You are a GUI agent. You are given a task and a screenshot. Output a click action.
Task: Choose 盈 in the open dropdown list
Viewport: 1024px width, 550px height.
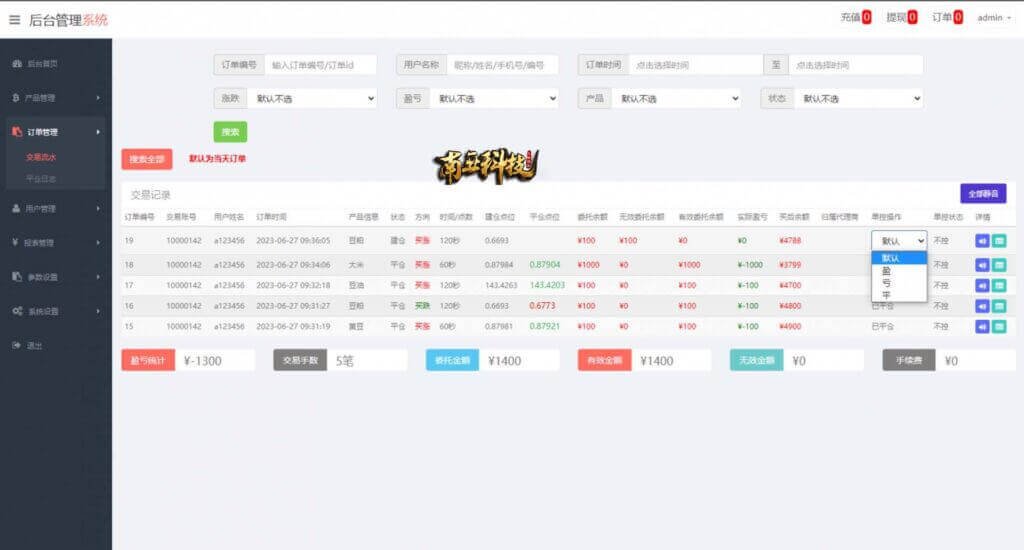[x=886, y=271]
